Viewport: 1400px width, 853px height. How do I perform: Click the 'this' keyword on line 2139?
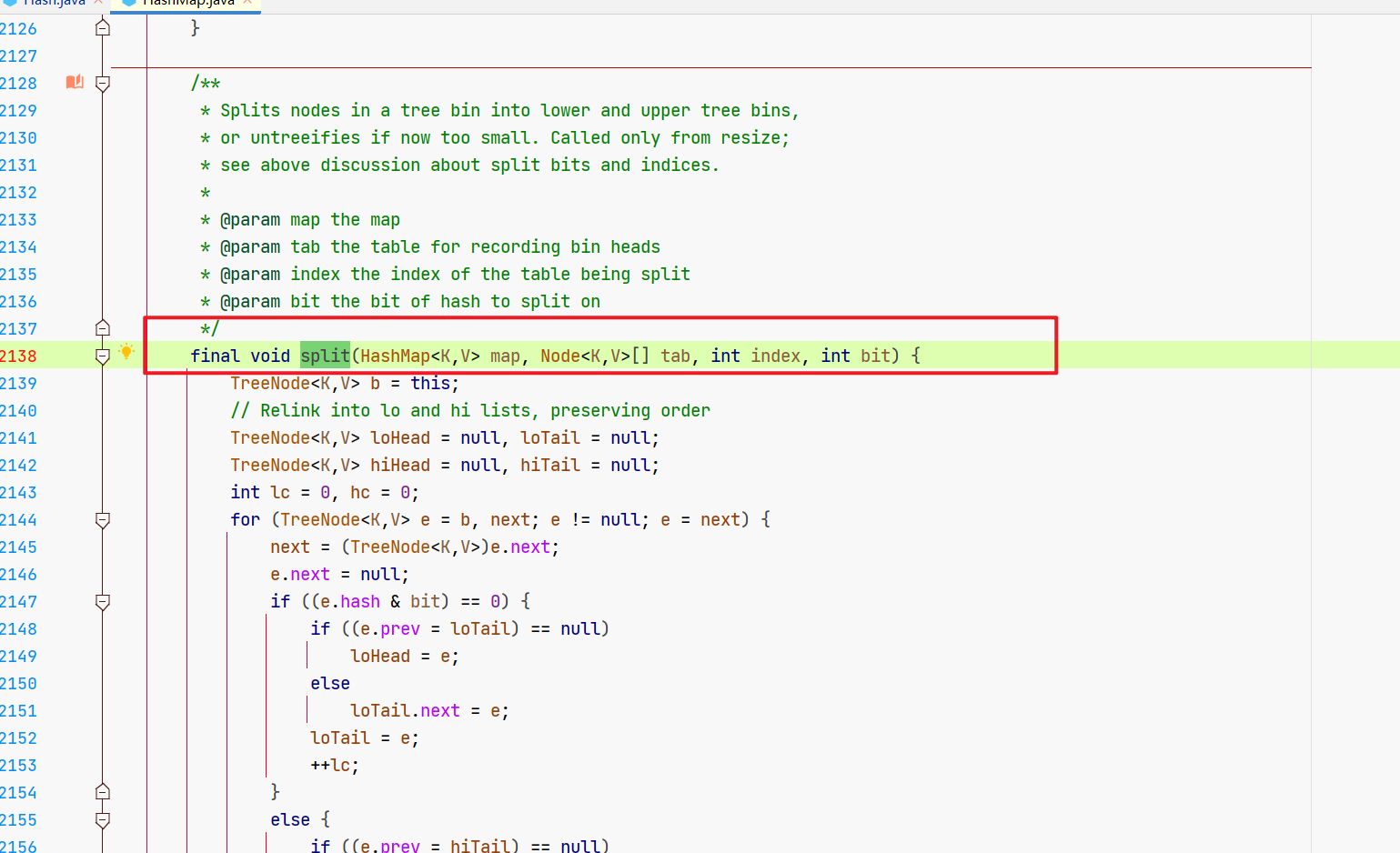tap(430, 383)
